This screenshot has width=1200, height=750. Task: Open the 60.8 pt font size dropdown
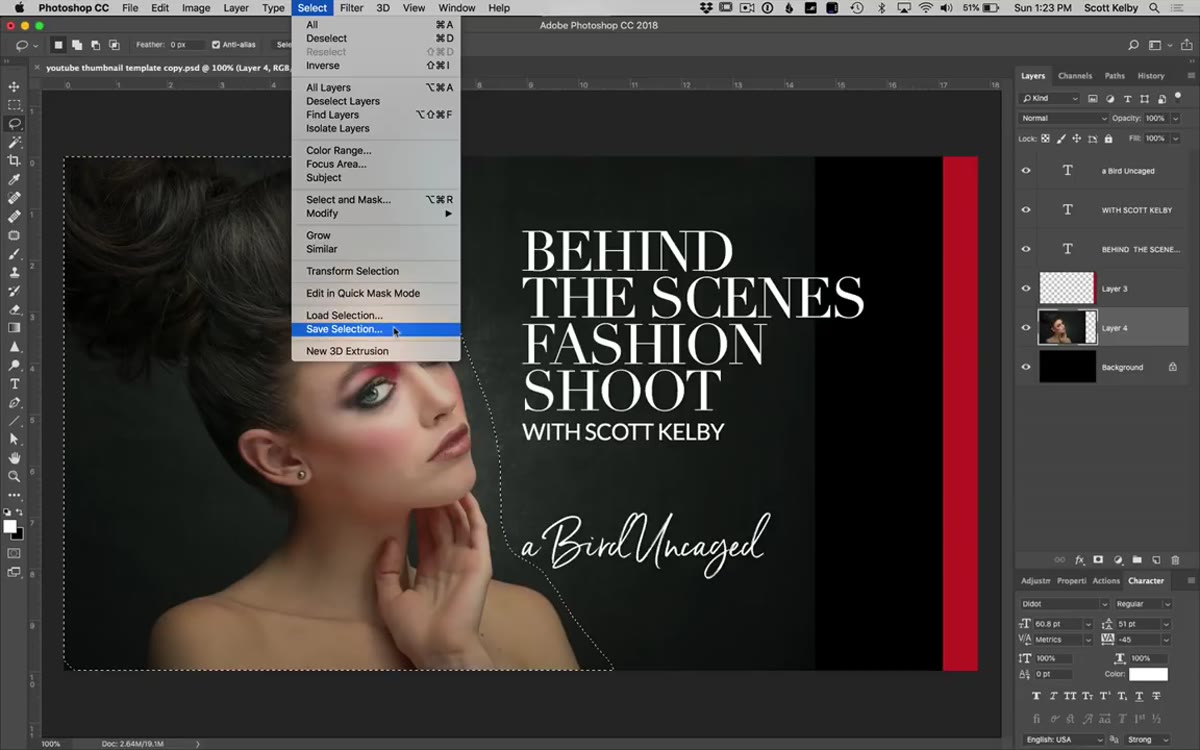pos(1088,624)
